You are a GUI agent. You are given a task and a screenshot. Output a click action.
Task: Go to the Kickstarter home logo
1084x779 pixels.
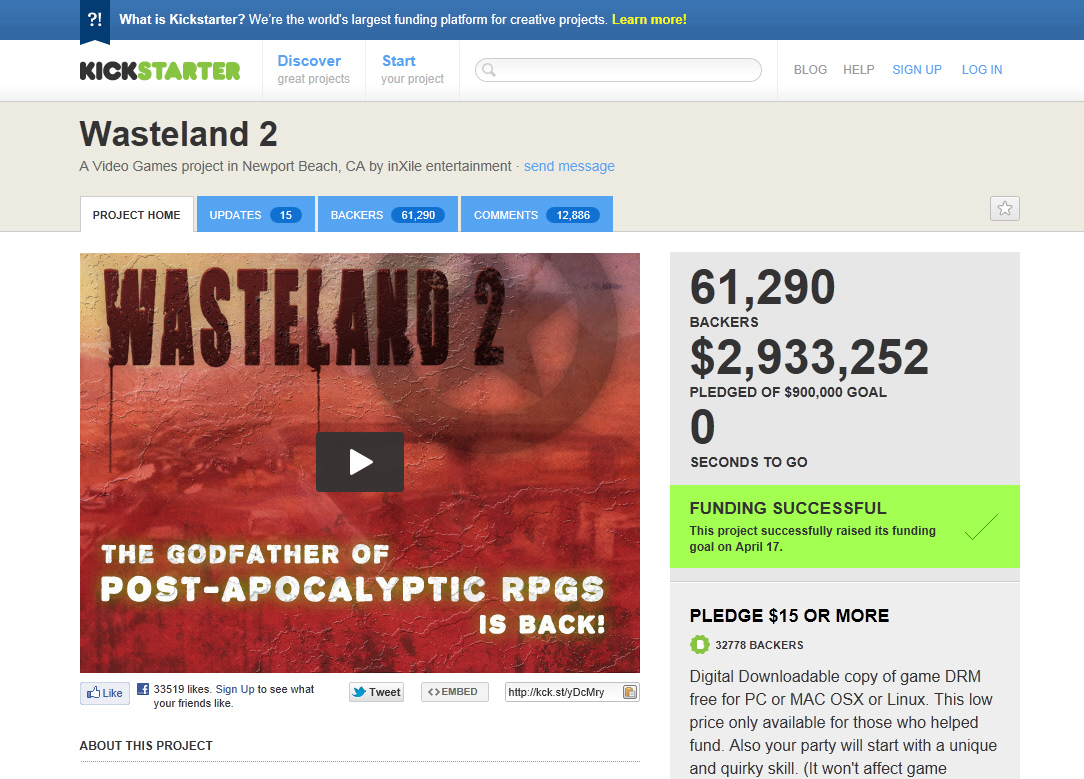pos(160,71)
